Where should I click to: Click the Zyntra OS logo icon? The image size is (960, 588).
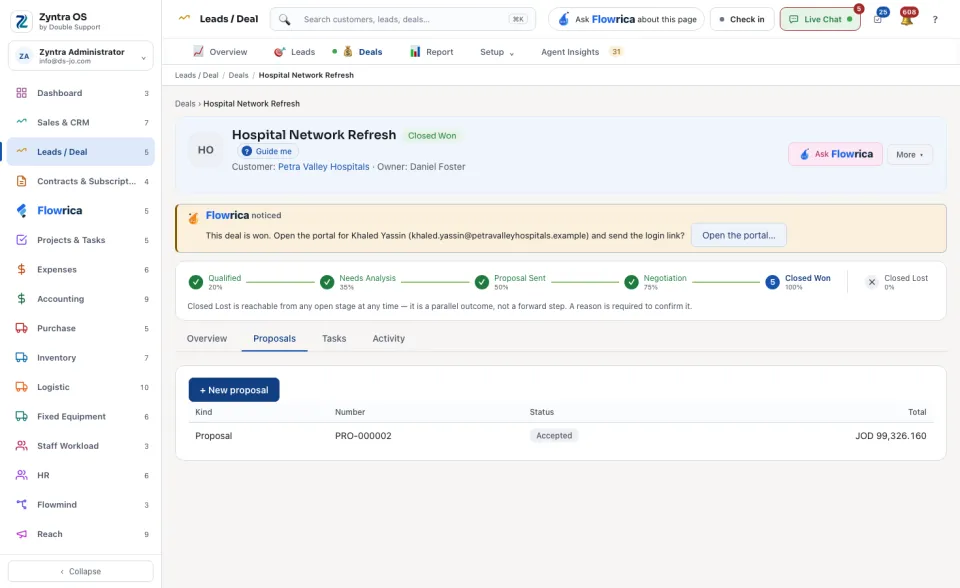coord(21,21)
